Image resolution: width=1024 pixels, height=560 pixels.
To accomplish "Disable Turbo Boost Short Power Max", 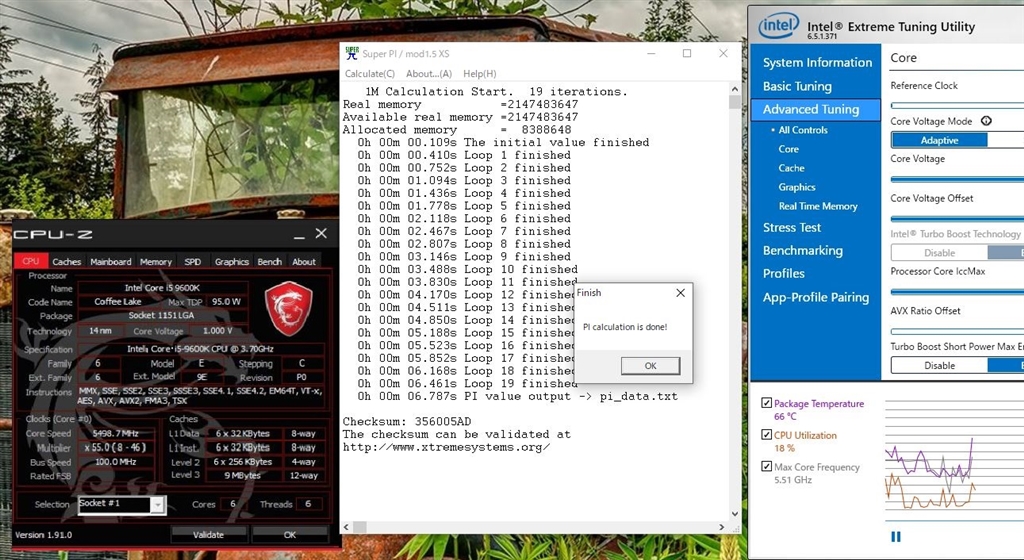I will (939, 366).
